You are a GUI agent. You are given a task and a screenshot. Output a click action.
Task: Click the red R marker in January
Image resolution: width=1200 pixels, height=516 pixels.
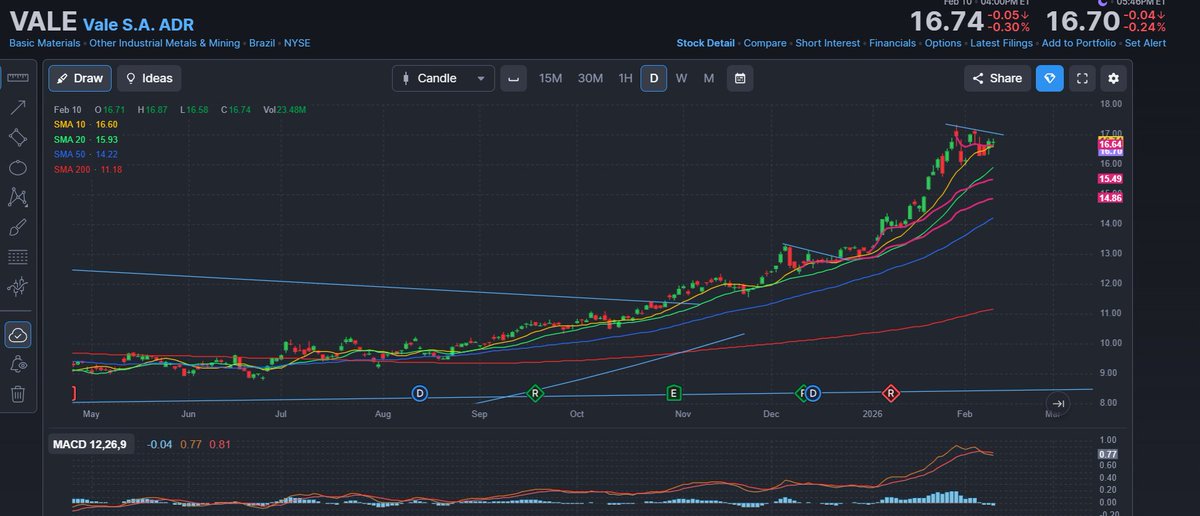[891, 394]
